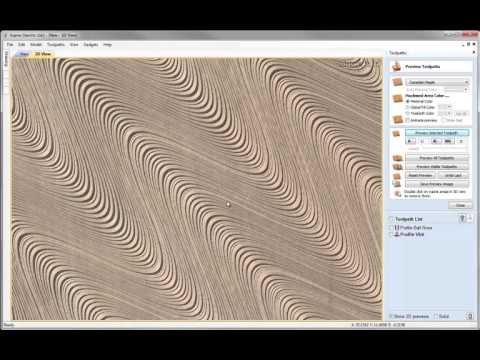
Task: Toggle the Show 2D previews checkbox
Action: click(x=391, y=316)
